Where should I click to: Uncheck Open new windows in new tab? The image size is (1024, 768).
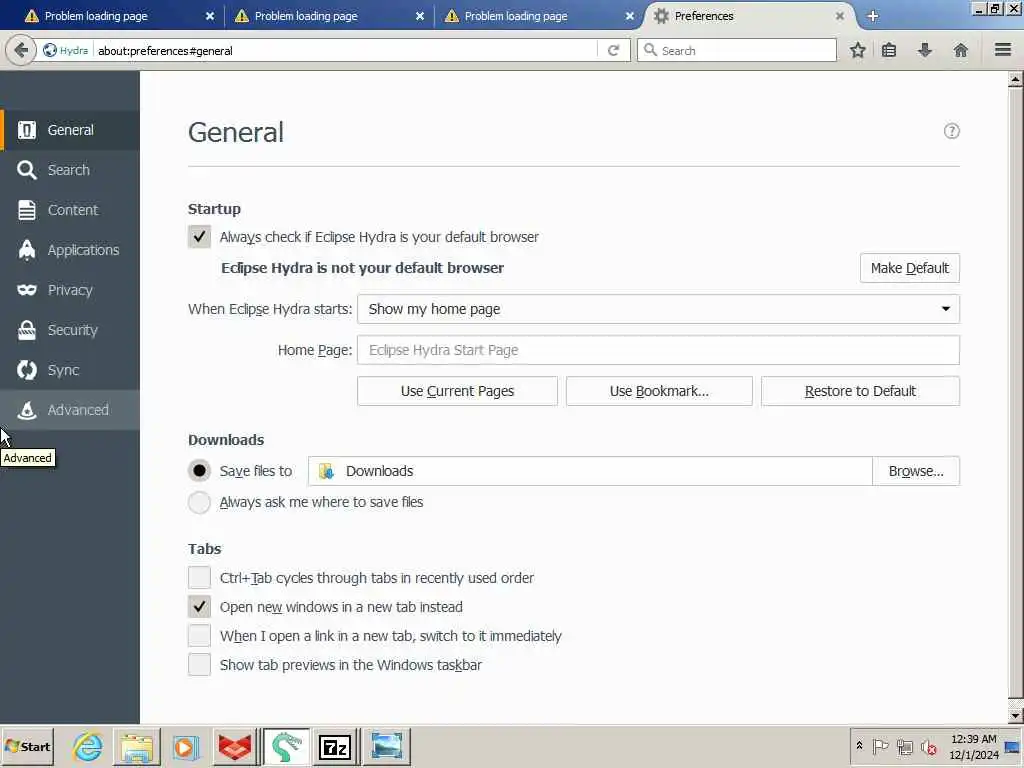(x=199, y=607)
